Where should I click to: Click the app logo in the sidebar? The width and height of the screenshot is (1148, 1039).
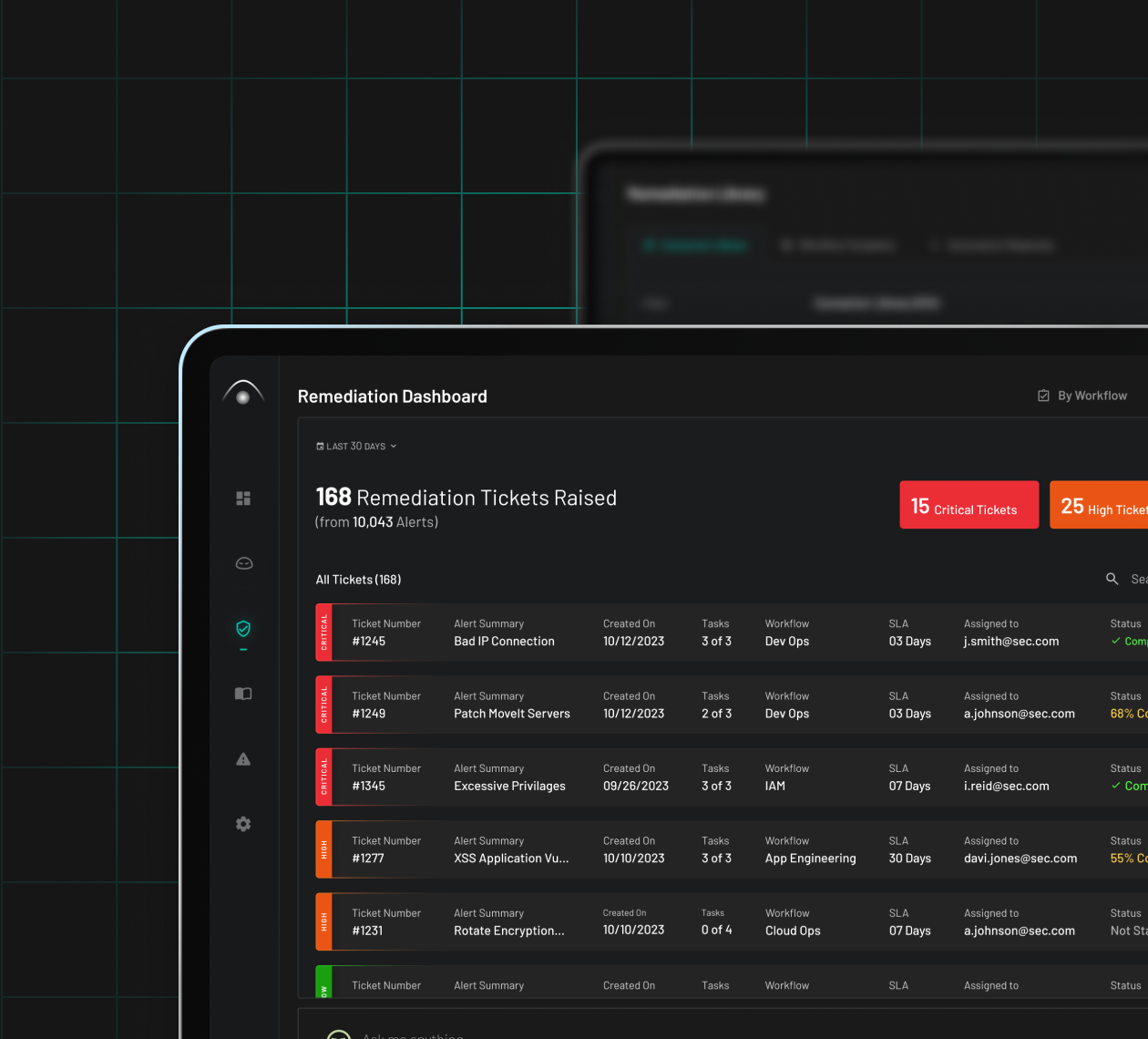[x=243, y=393]
